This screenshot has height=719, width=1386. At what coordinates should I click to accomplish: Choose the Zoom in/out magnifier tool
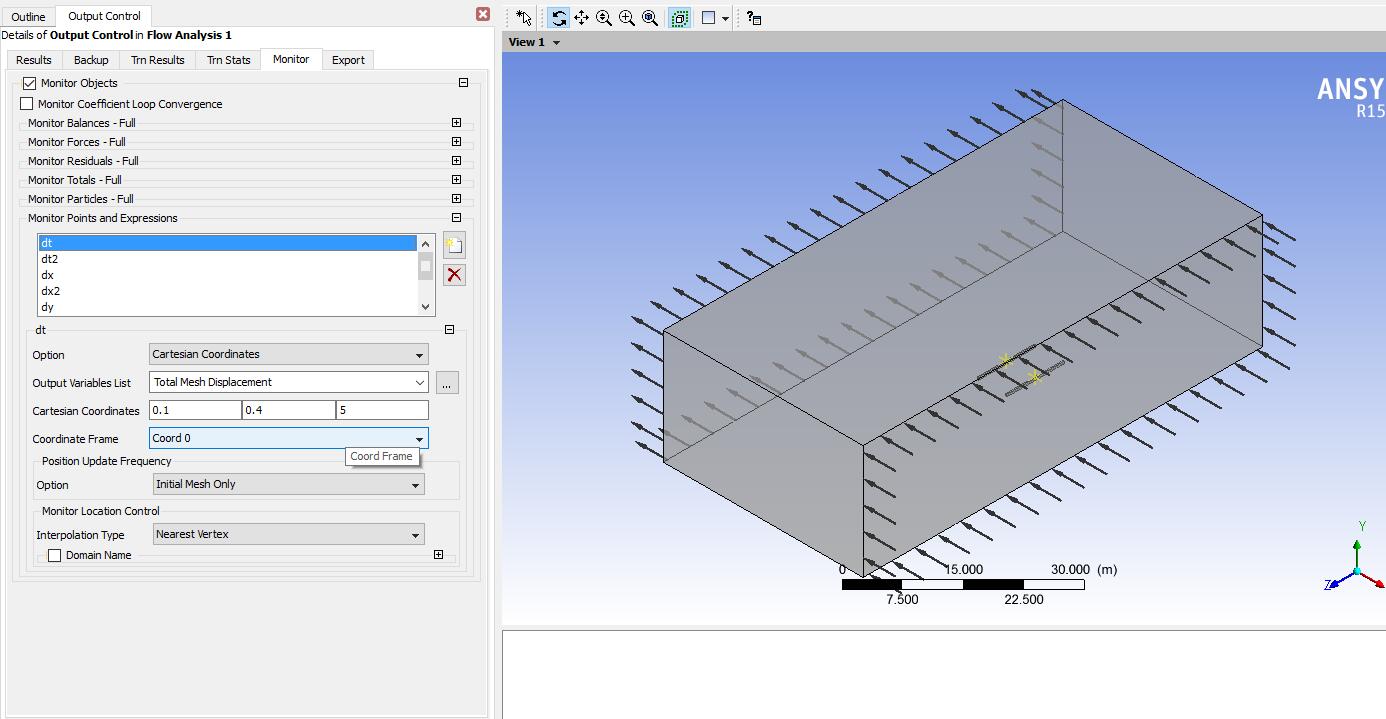point(604,18)
